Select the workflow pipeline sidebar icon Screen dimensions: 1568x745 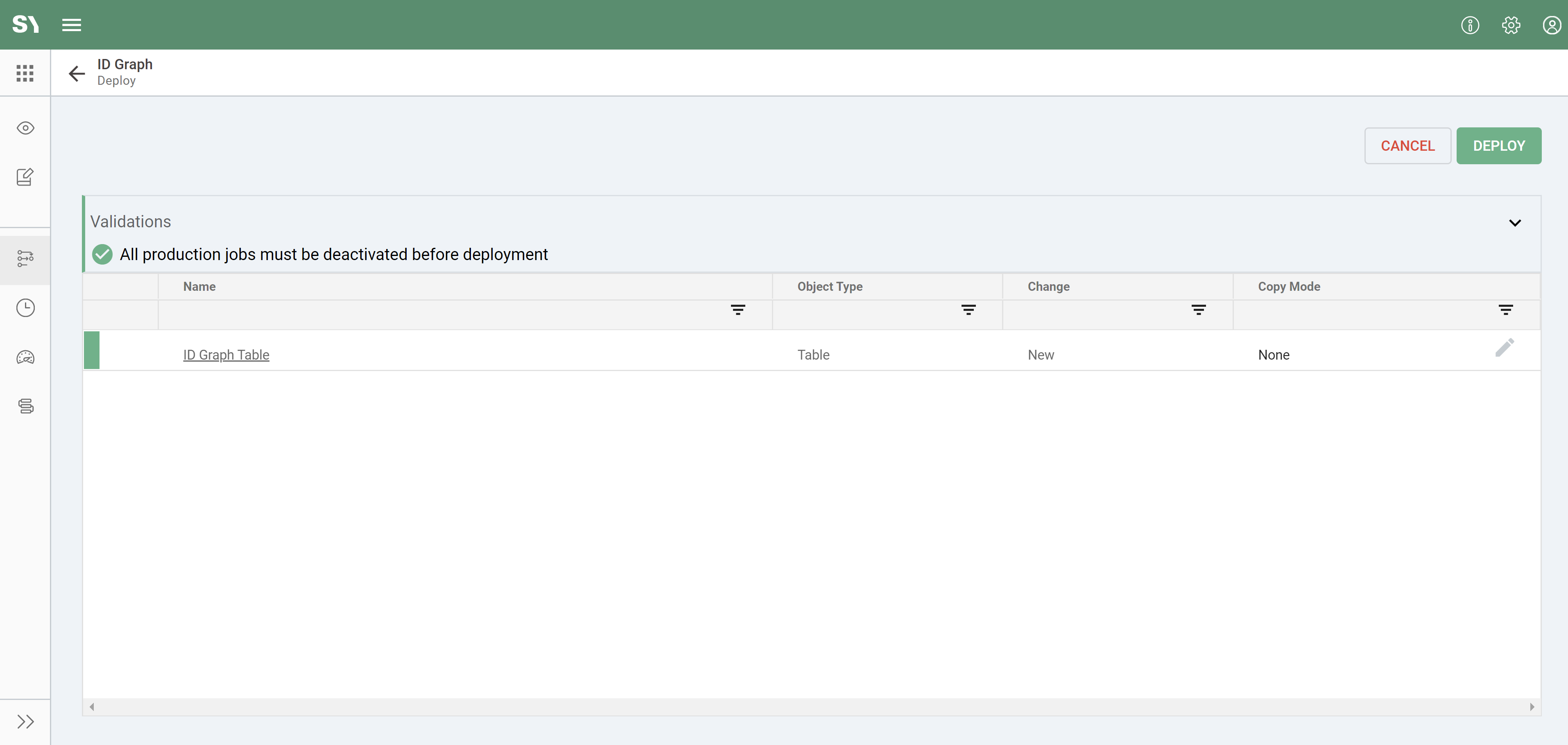pyautogui.click(x=25, y=258)
